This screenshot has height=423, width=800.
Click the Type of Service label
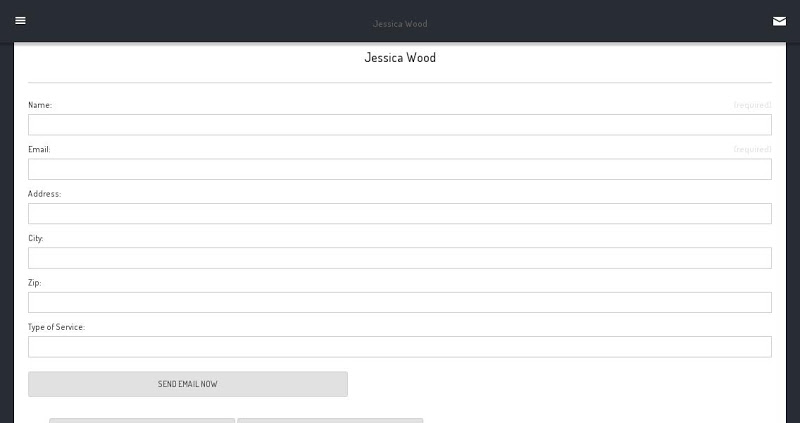click(x=56, y=327)
